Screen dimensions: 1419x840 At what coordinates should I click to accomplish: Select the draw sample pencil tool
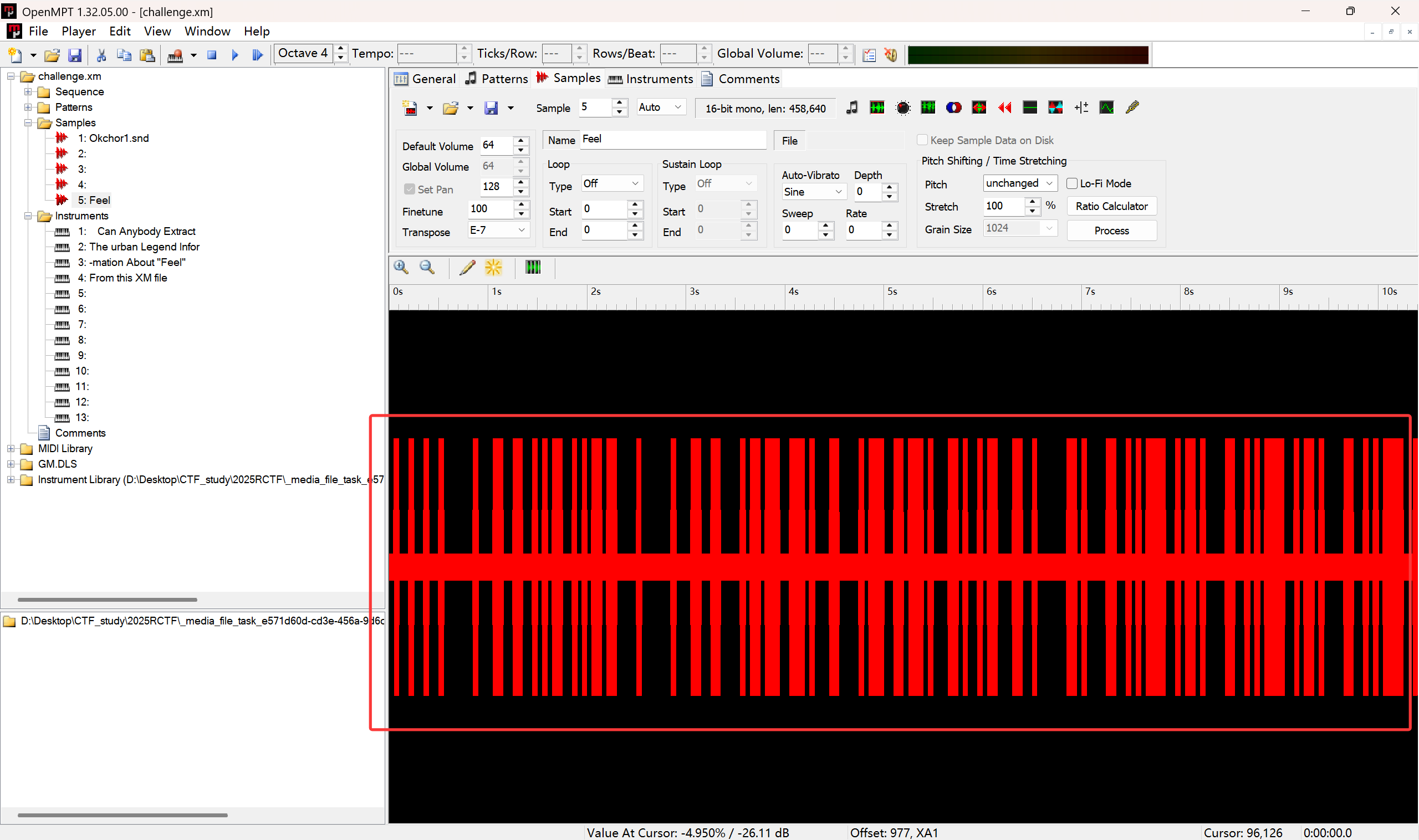point(467,267)
